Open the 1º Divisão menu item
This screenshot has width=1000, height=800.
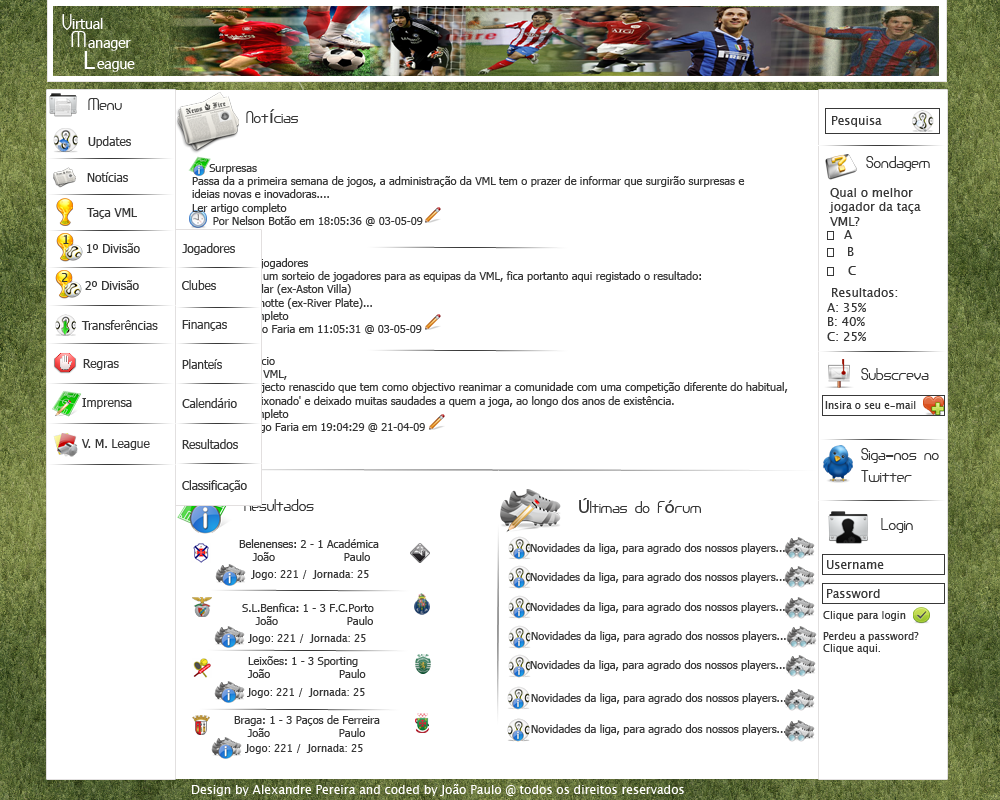point(113,248)
